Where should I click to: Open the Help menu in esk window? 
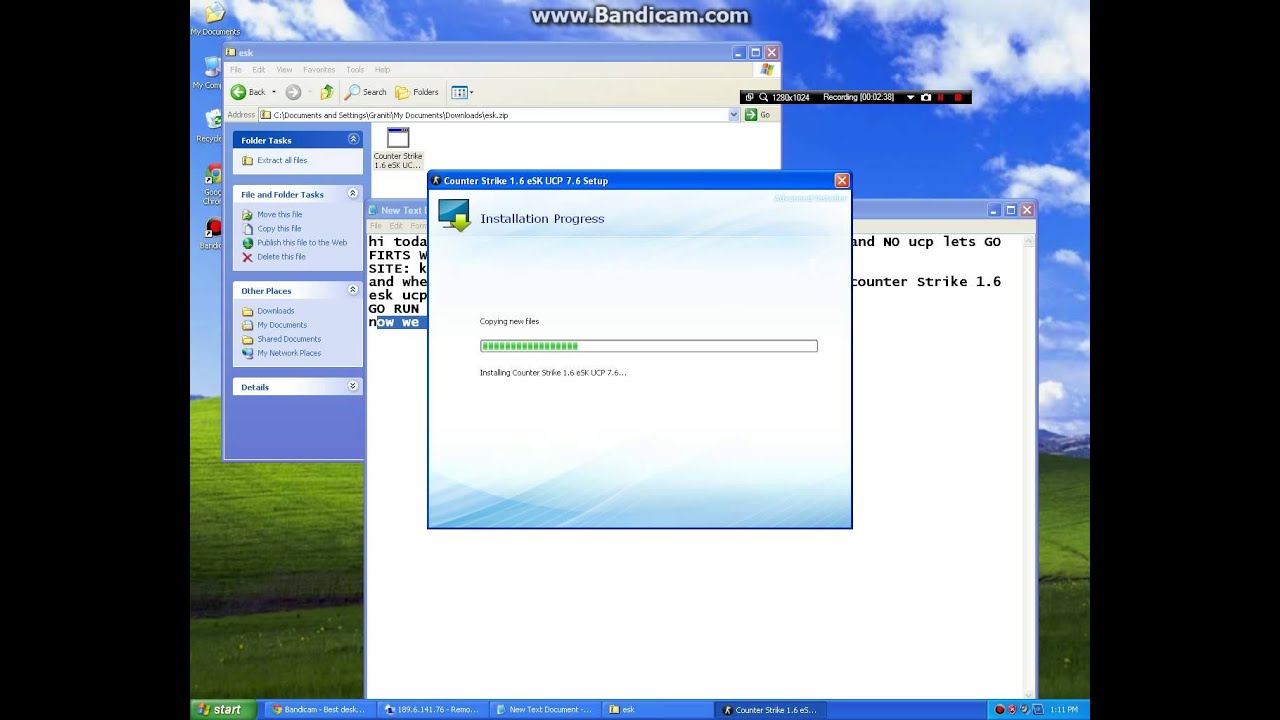(x=382, y=70)
